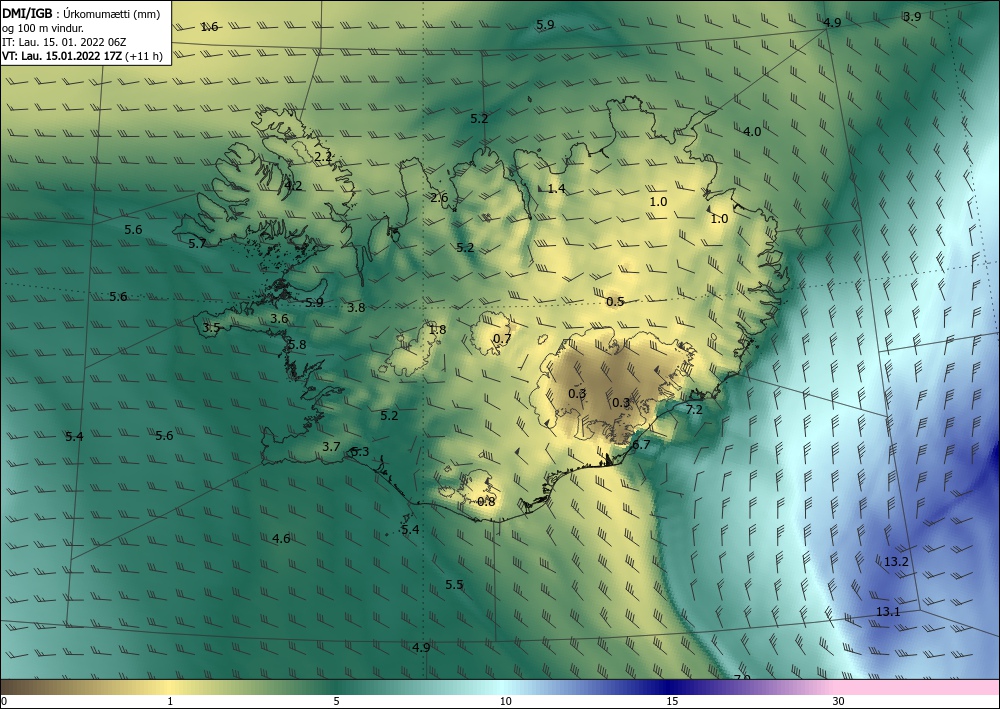The height and width of the screenshot is (709, 1000).
Task: Click the 6.7 value label
Action: coord(641,444)
